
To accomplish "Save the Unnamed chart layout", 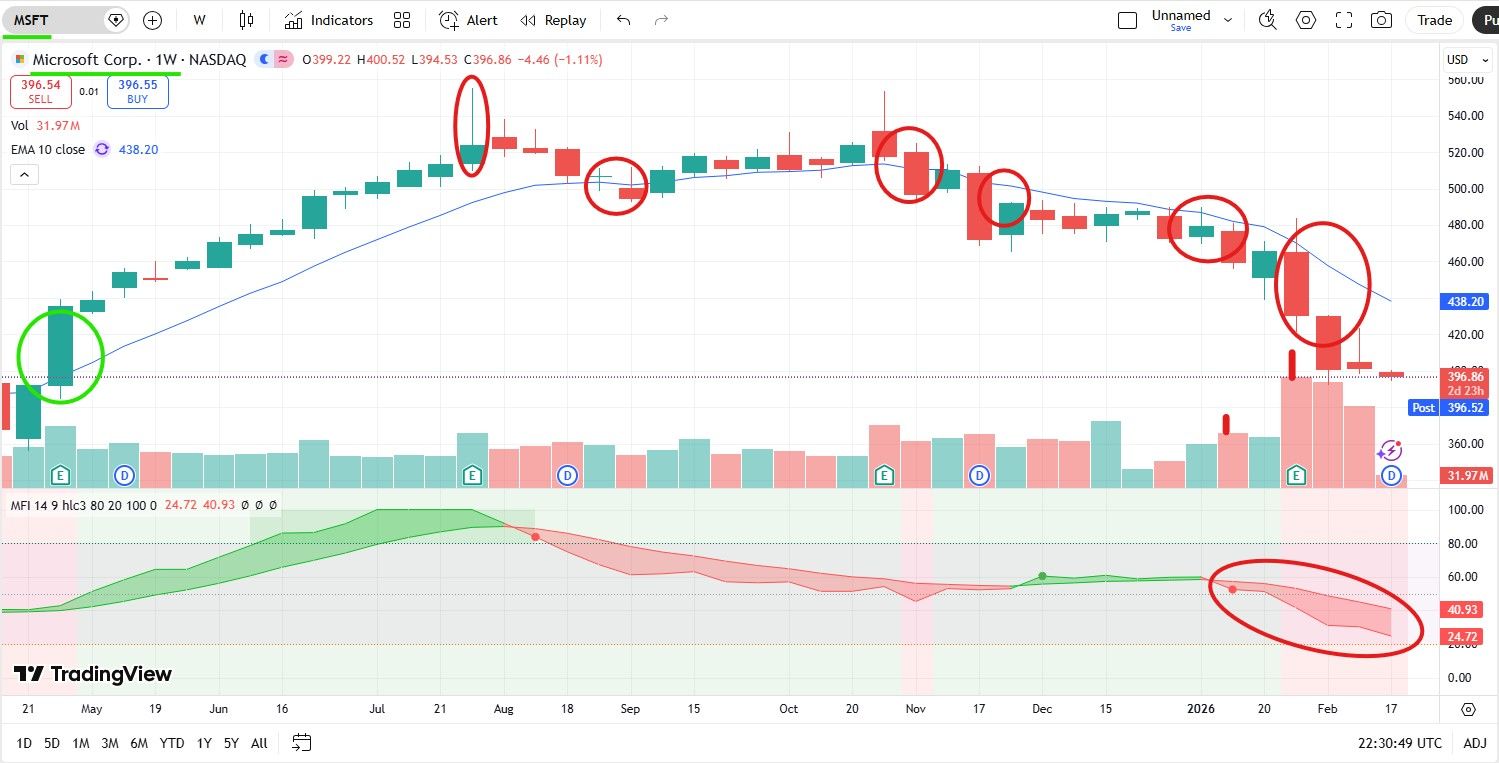I will (x=1181, y=28).
